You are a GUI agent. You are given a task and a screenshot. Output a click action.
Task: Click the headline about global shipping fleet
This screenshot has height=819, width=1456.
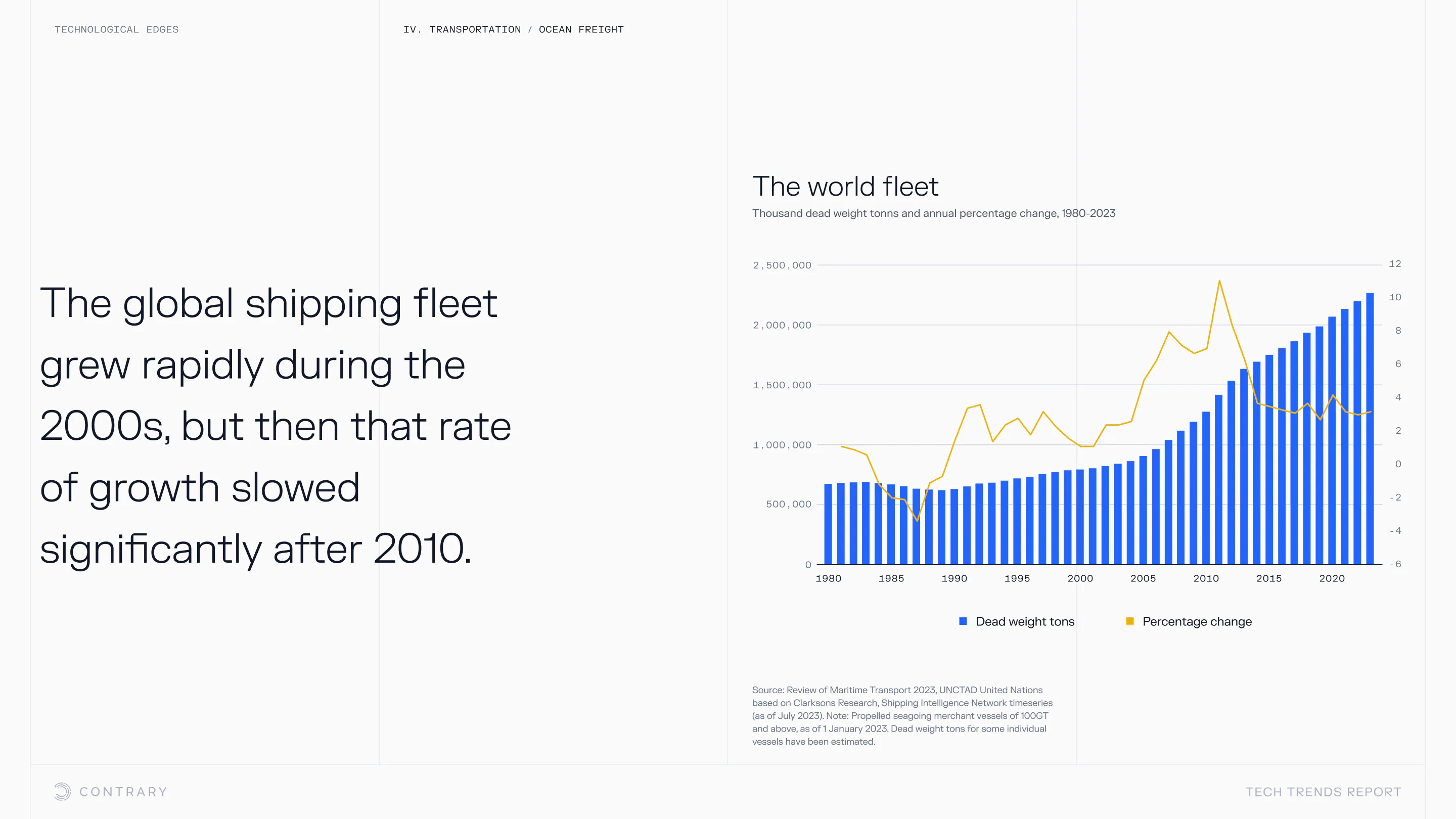[275, 426]
